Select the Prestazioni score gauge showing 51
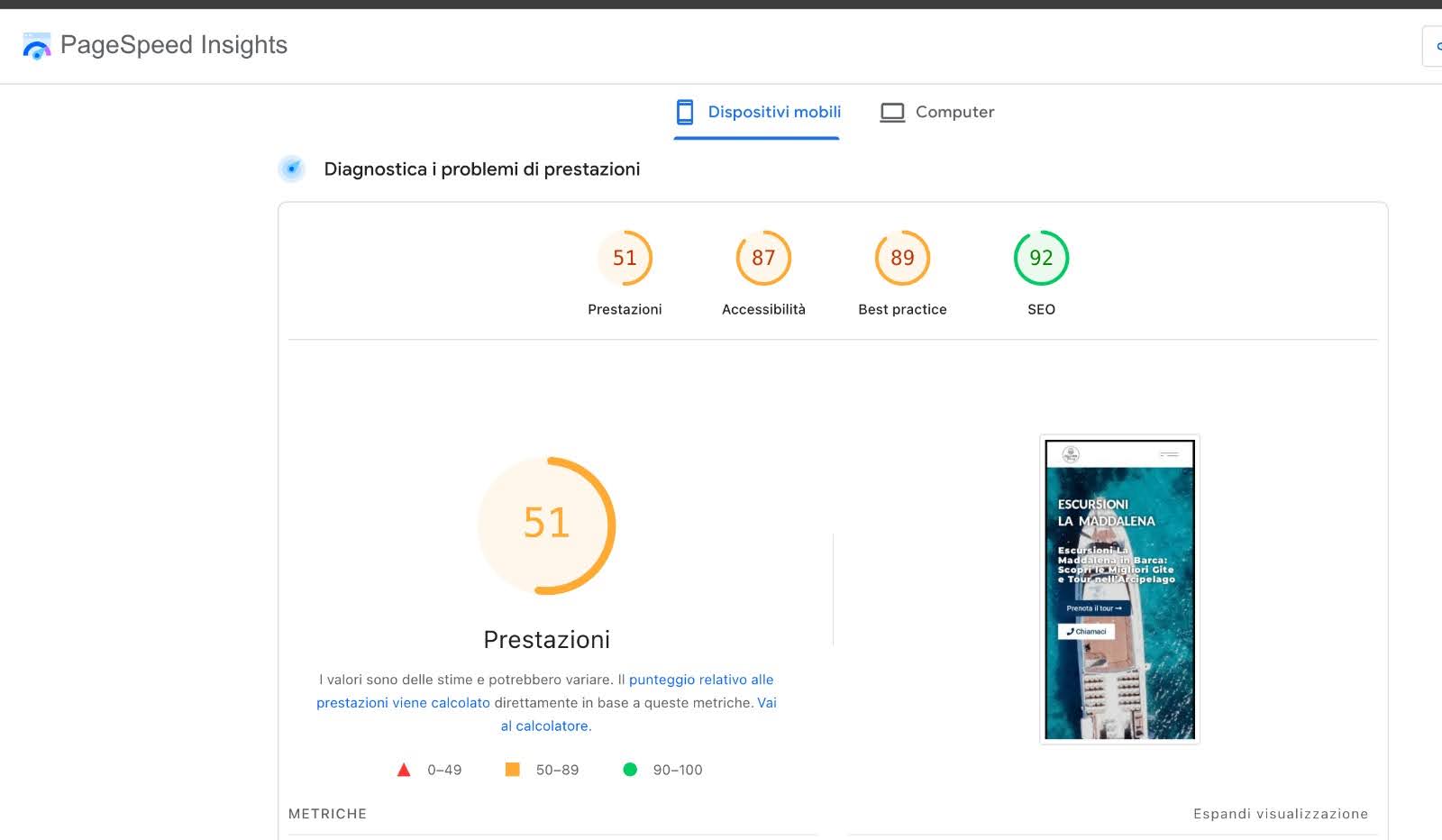This screenshot has width=1442, height=840. pos(625,258)
